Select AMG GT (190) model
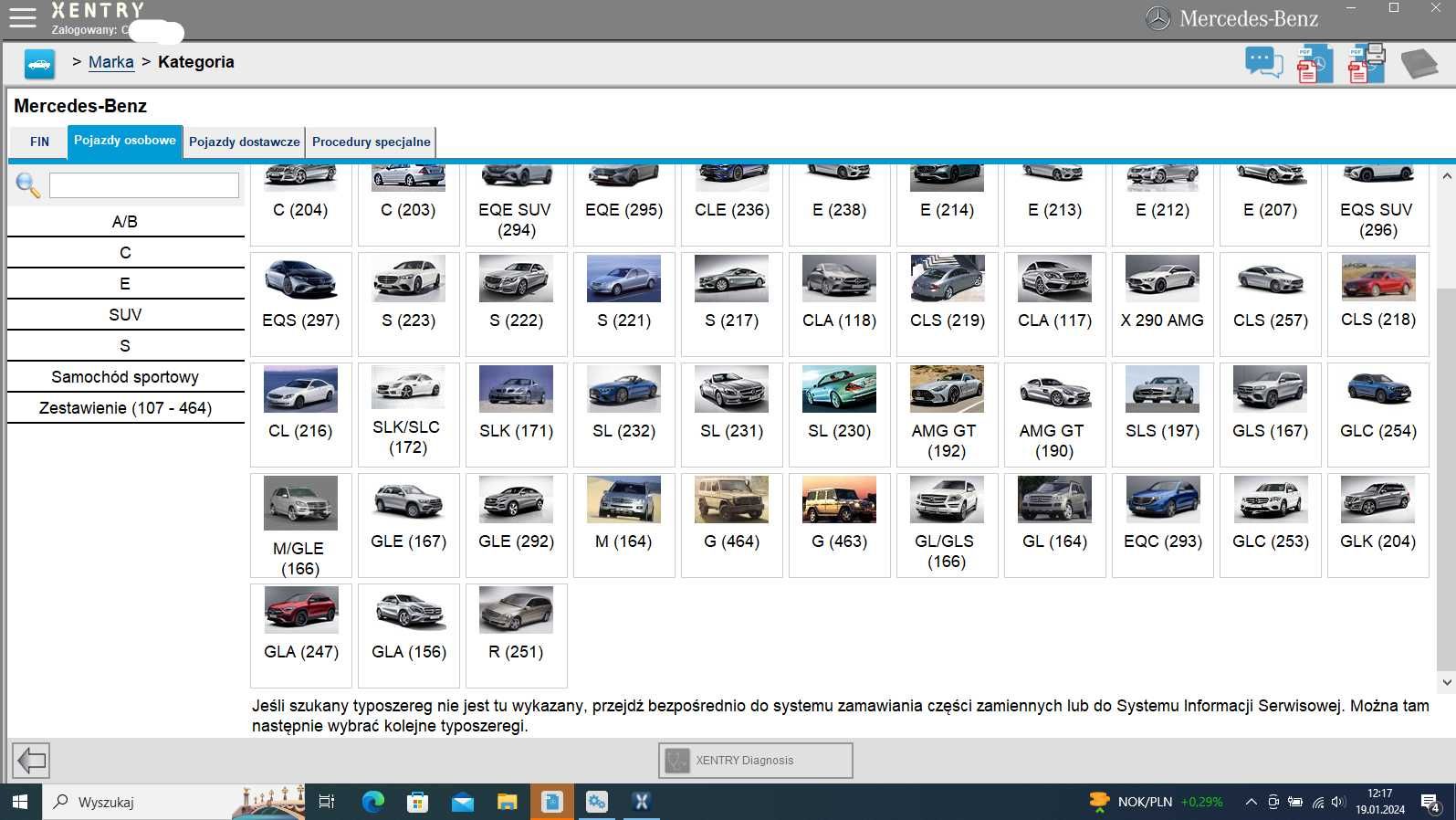The image size is (1456, 820). [x=1055, y=415]
